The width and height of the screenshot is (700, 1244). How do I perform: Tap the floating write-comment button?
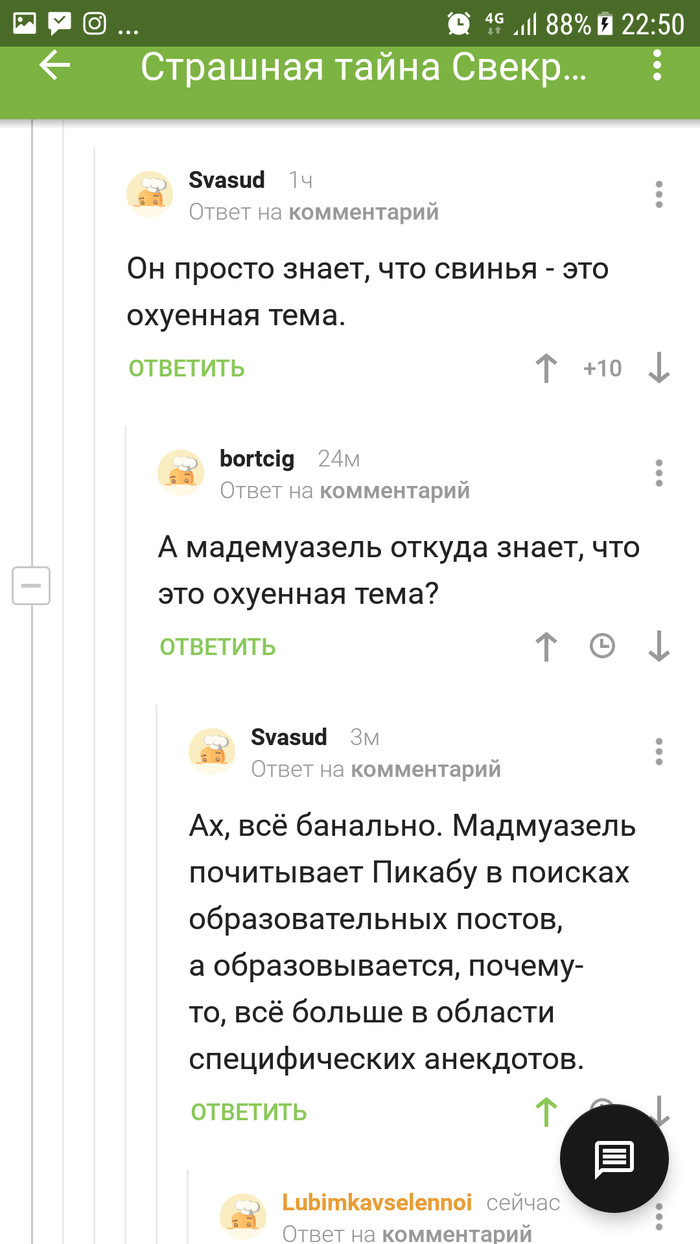(614, 1159)
